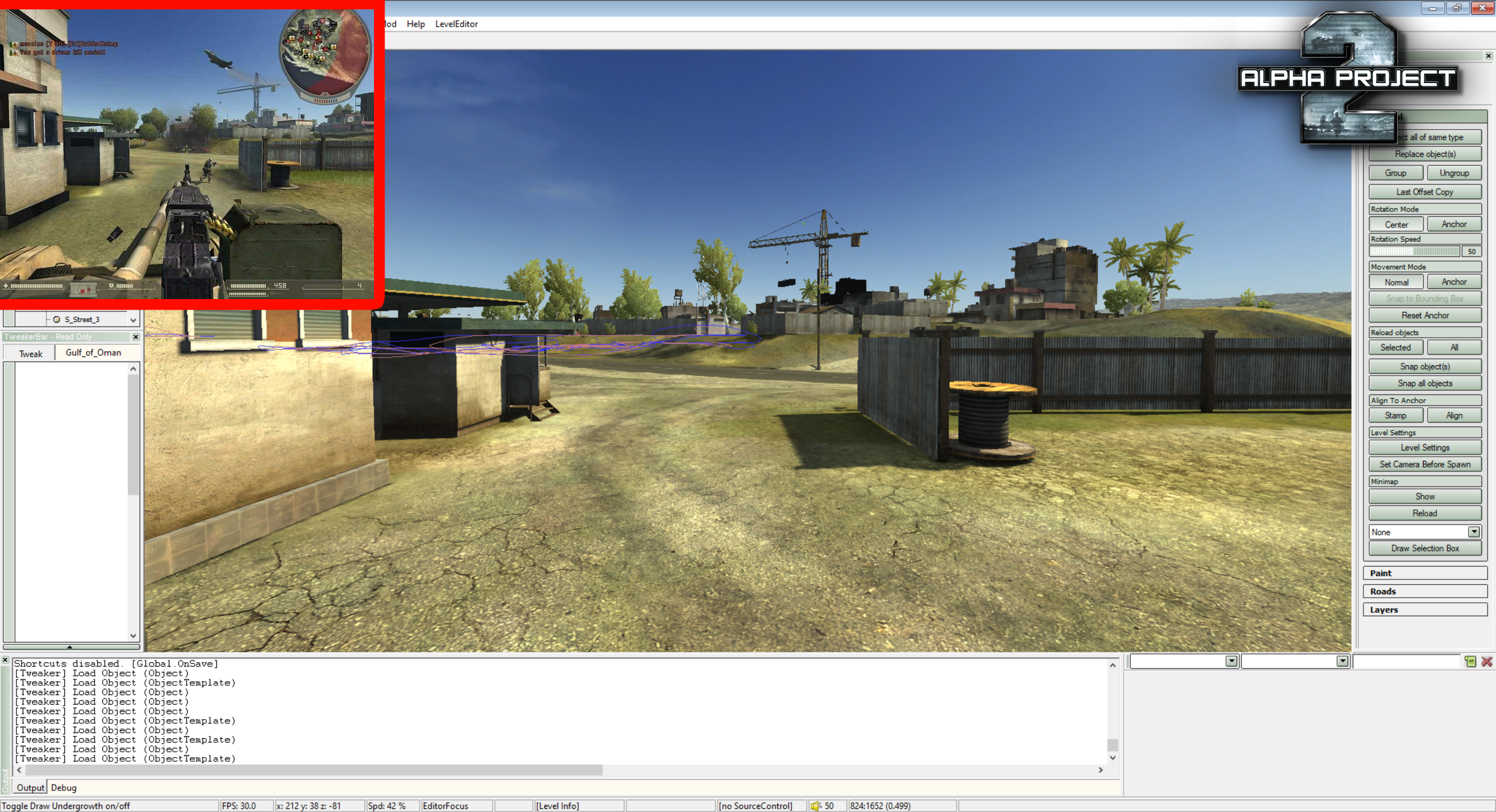Click the Minimap Reload button
Viewport: 1496px width, 812px height.
(1425, 513)
